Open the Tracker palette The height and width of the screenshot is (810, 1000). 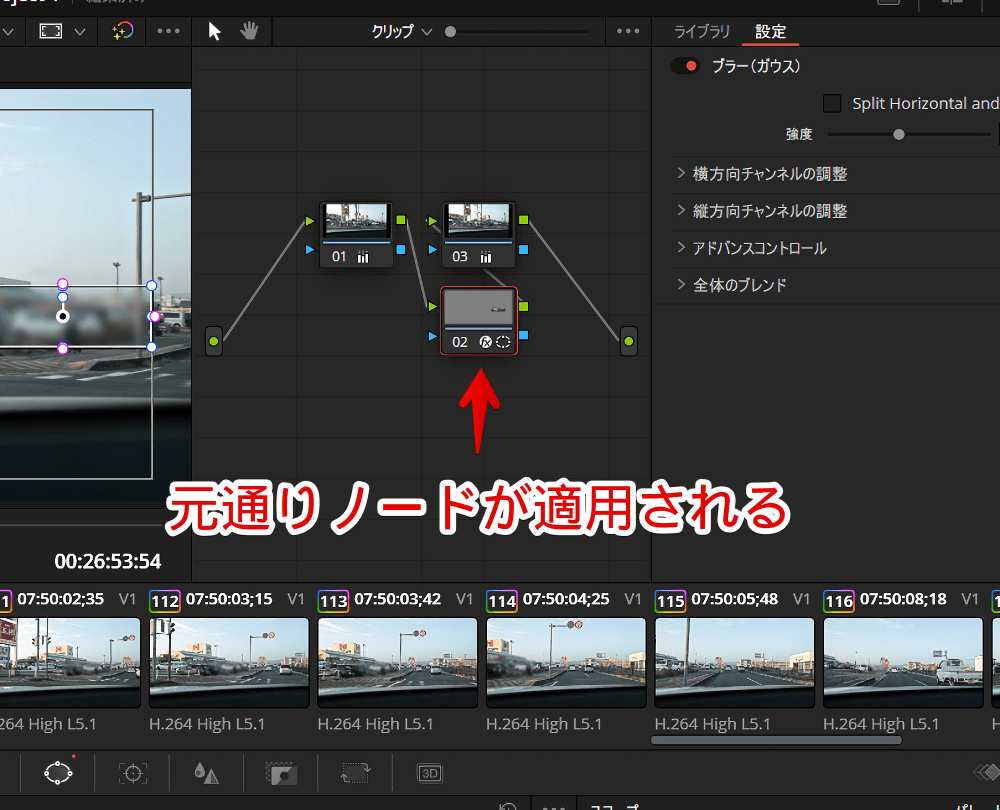(132, 772)
